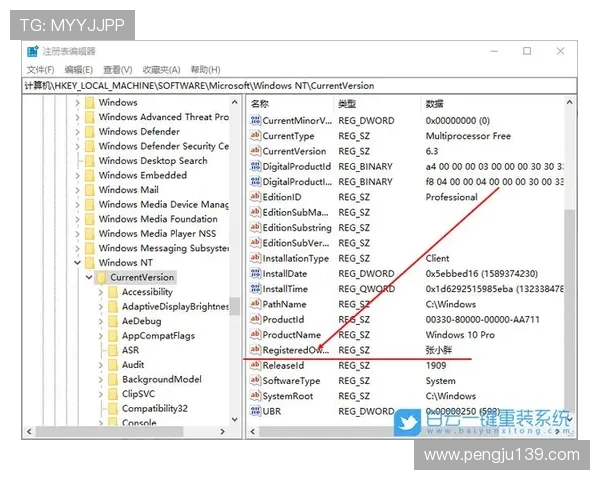Click the CurrentVersion folder icon in tree
Image resolution: width=600 pixels, height=480 pixels.
101,277
